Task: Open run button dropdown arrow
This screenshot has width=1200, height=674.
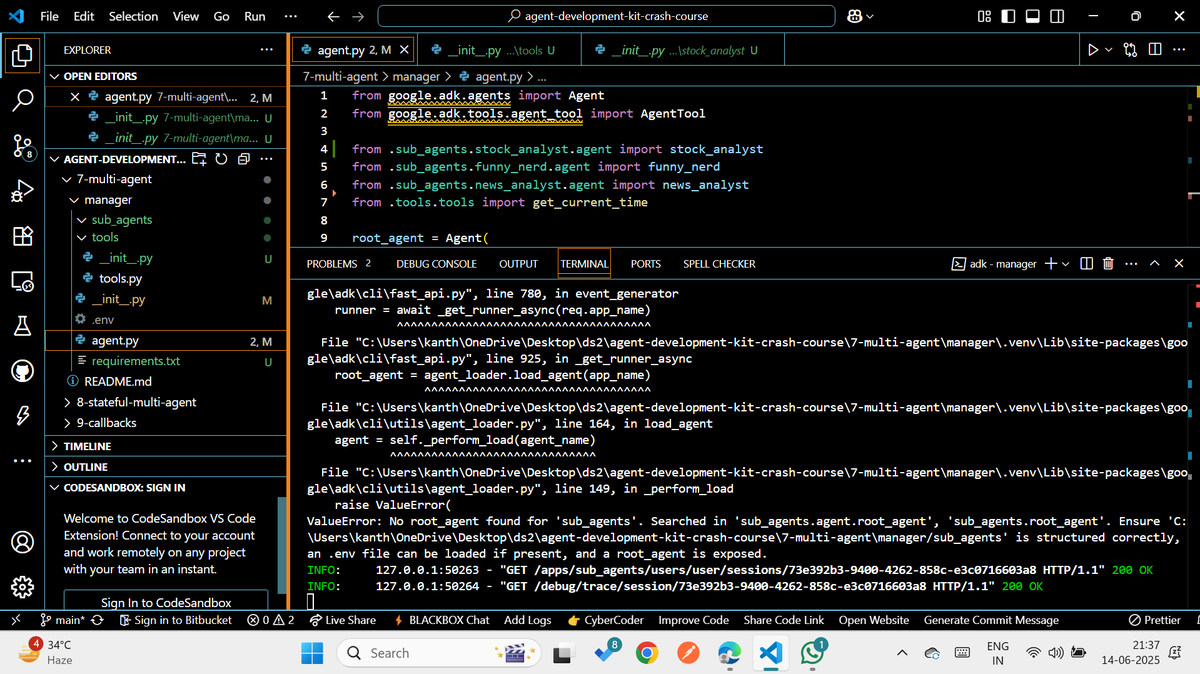Action: click(1108, 50)
